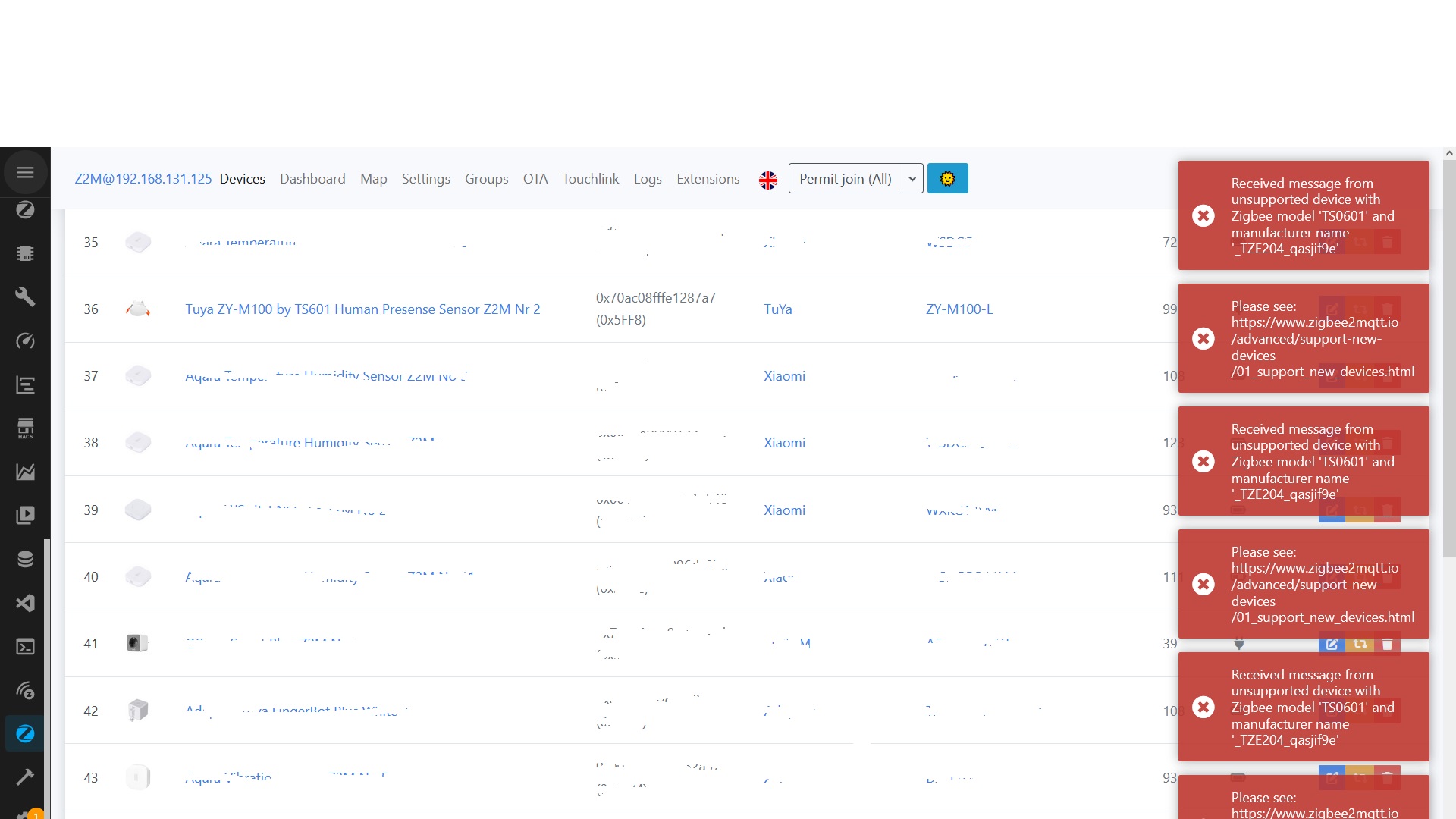Viewport: 1456px width, 819px height.
Task: Click the Permit join (All) button
Action: (845, 179)
